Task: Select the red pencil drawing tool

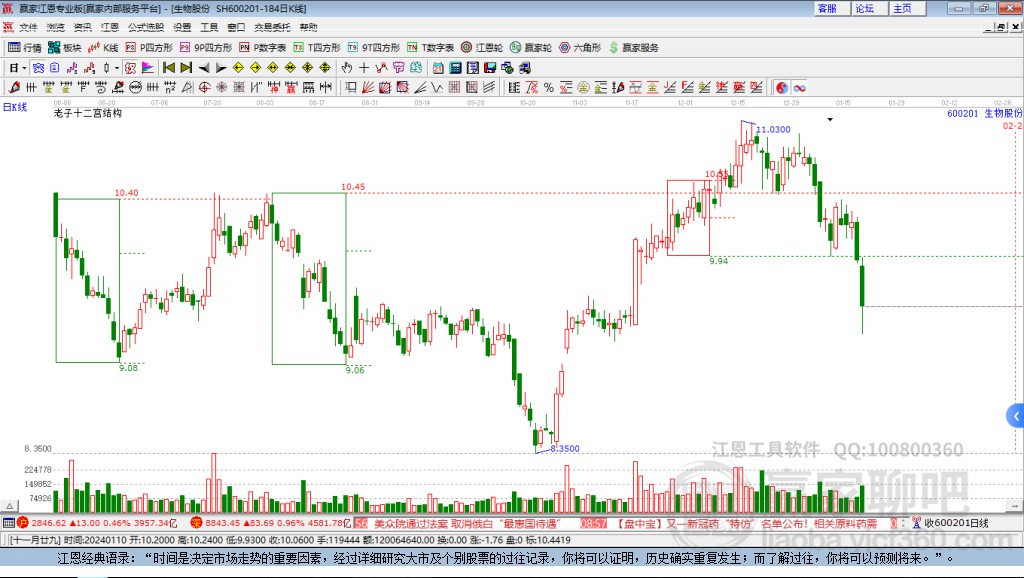Action: (14, 88)
